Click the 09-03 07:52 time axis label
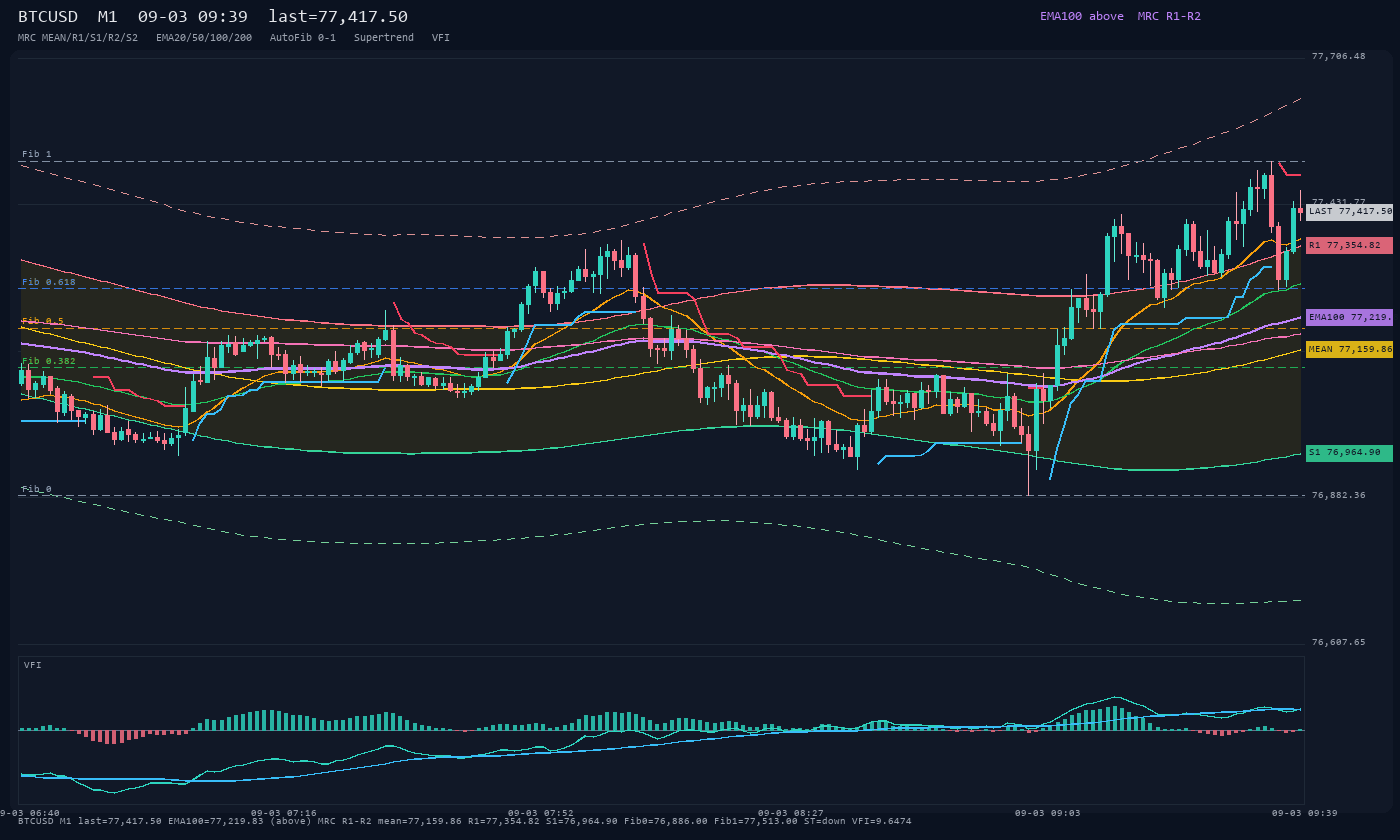Viewport: 1400px width, 840px height. point(540,813)
